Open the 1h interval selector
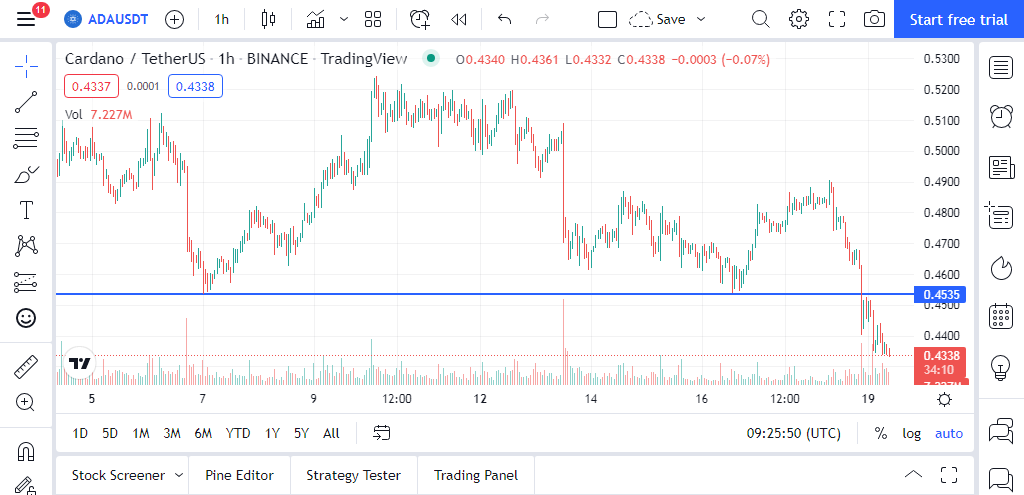Viewport: 1024px width, 495px height. 221,20
